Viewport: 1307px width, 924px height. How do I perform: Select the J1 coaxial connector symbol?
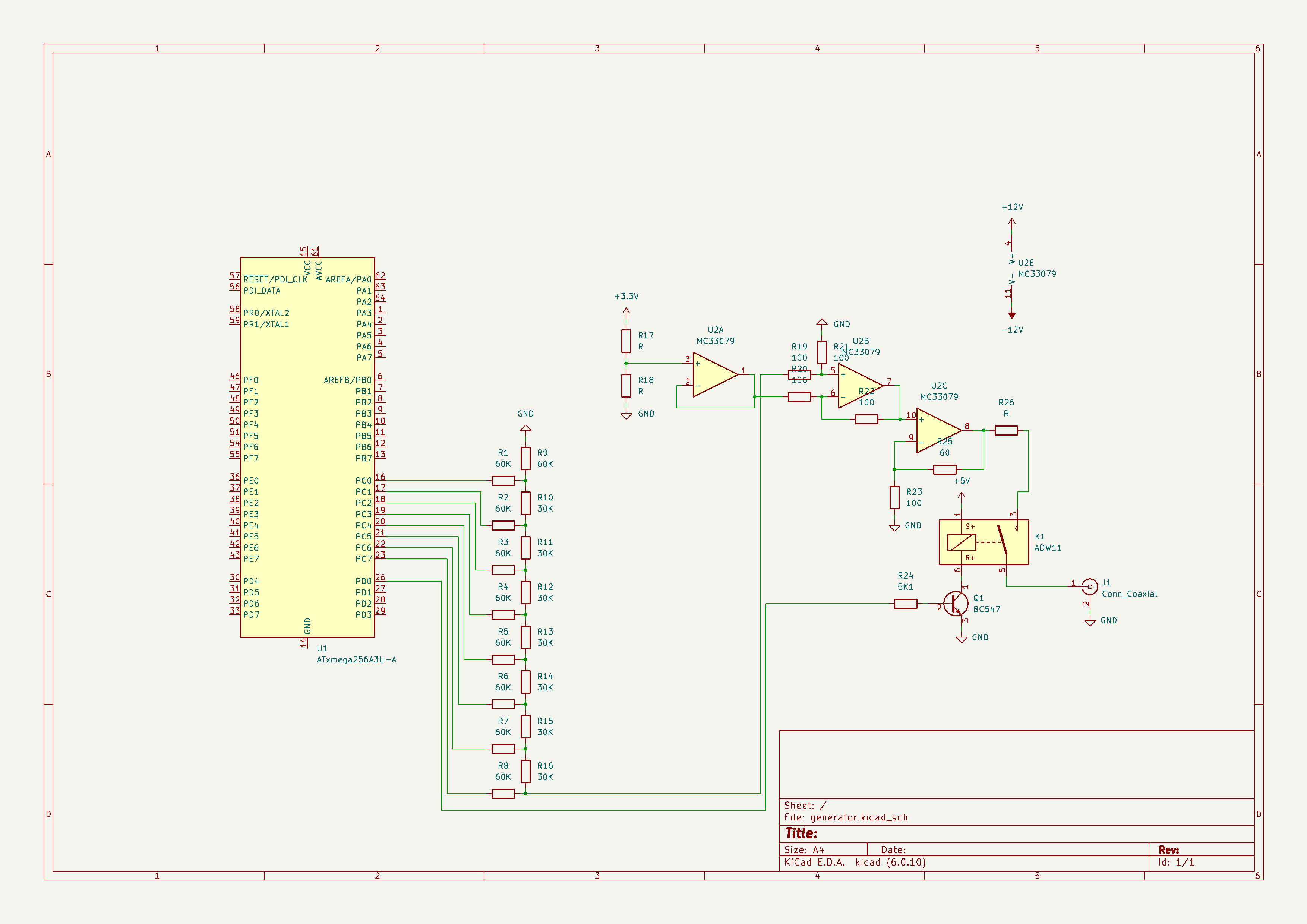[x=1090, y=586]
